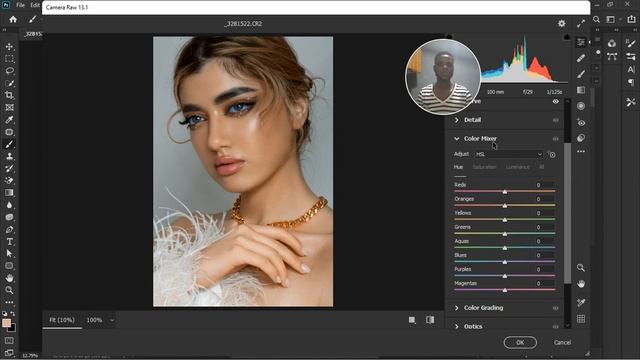640x360 pixels.
Task: Toggle highlight clipping warning on histogram
Action: pos(567,37)
